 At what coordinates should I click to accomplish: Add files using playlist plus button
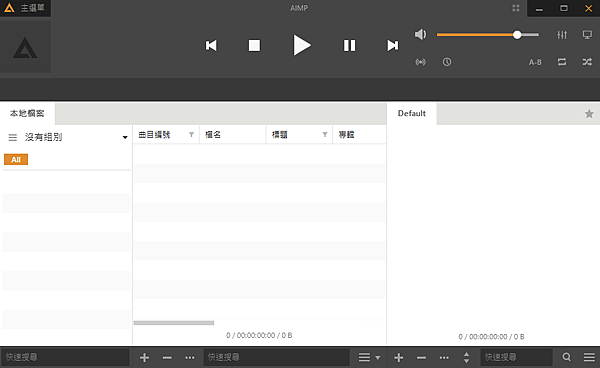point(398,358)
